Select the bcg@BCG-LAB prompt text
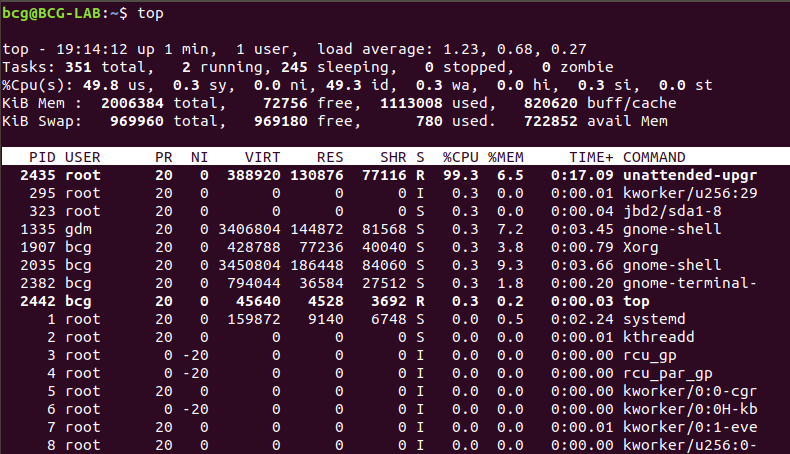Image resolution: width=790 pixels, height=454 pixels. tap(52, 13)
